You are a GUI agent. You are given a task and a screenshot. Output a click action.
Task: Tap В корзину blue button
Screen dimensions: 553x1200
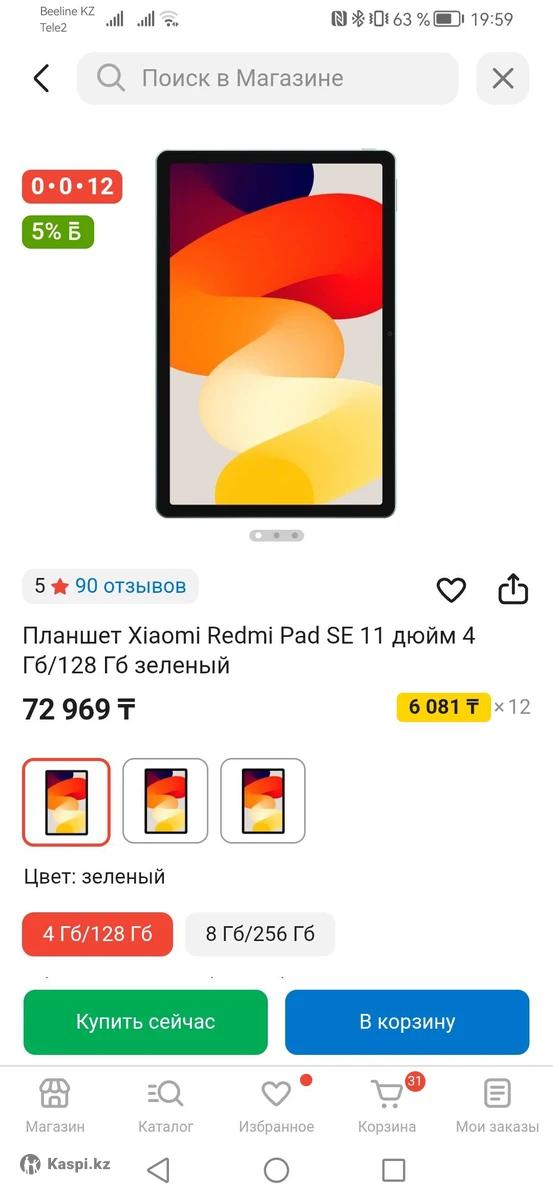(x=407, y=1022)
